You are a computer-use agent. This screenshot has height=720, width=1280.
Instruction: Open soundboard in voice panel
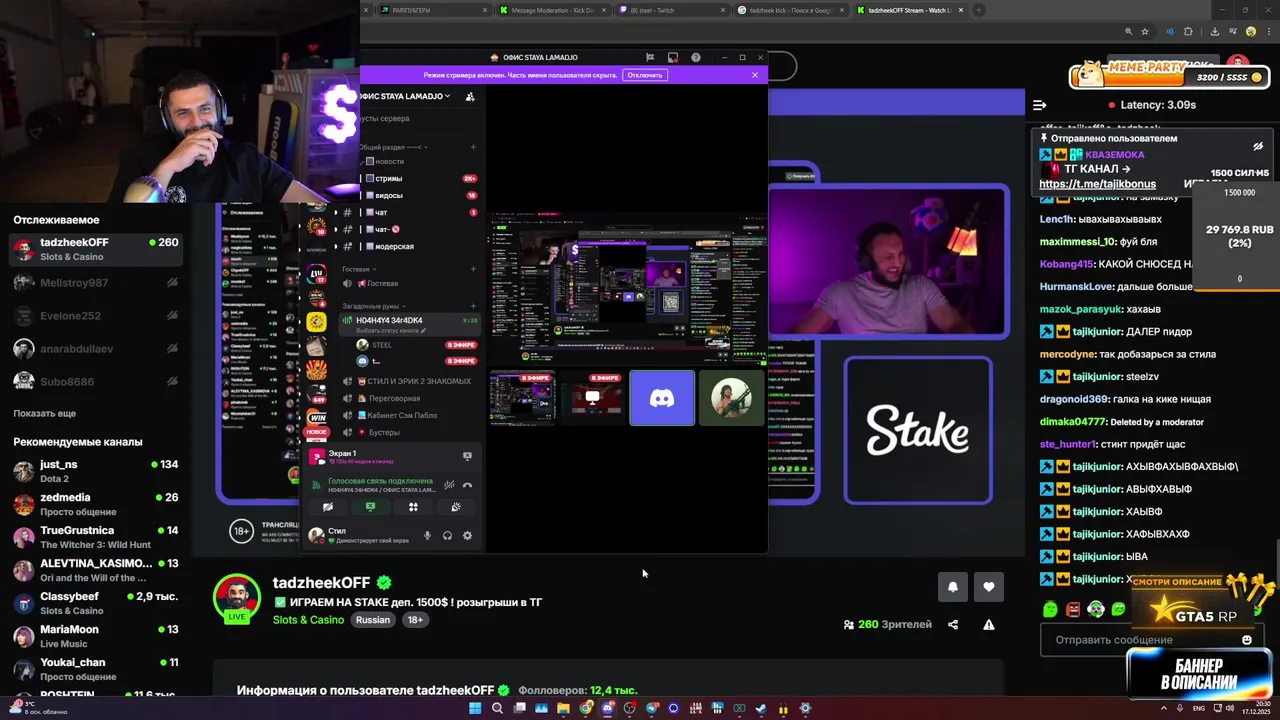point(456,507)
